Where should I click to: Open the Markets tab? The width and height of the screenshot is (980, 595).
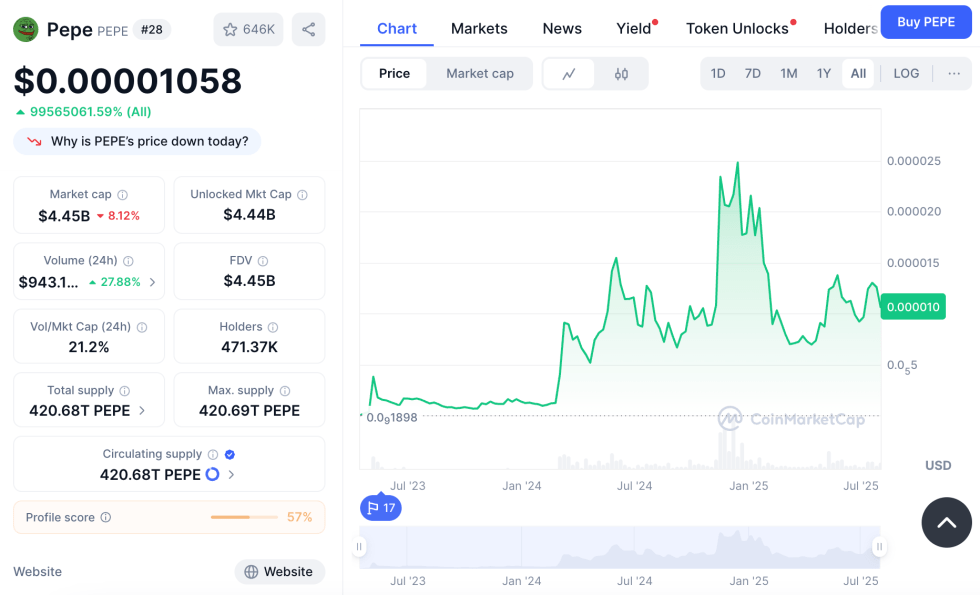tap(479, 28)
